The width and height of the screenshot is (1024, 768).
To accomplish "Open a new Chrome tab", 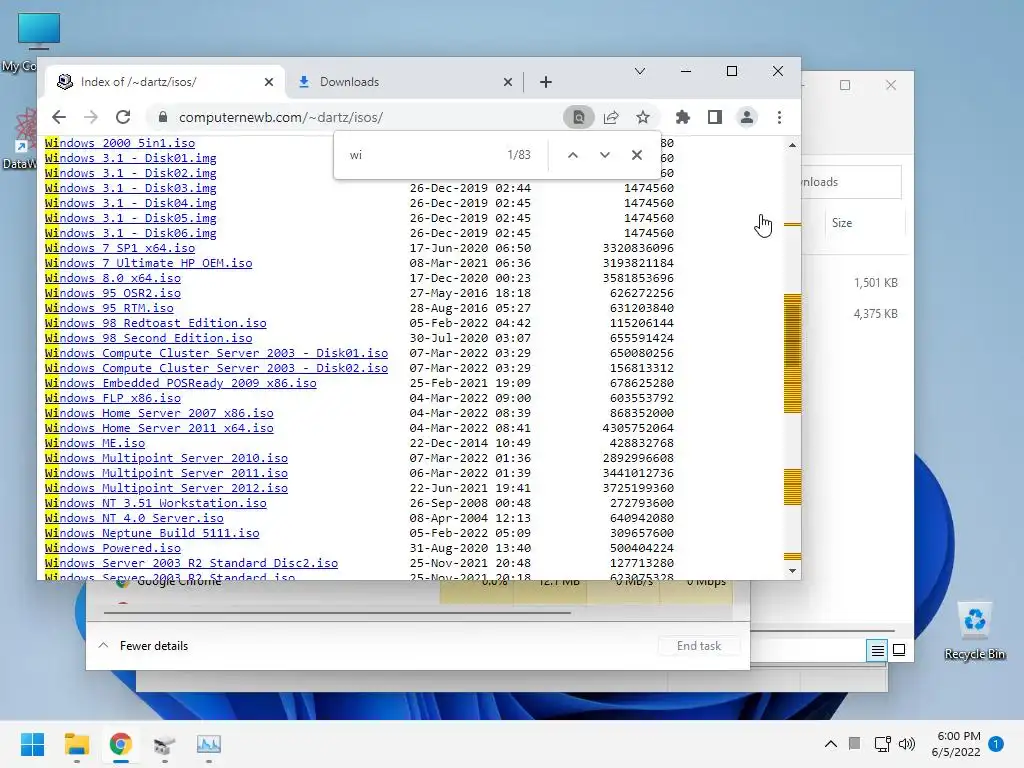I will (x=546, y=82).
